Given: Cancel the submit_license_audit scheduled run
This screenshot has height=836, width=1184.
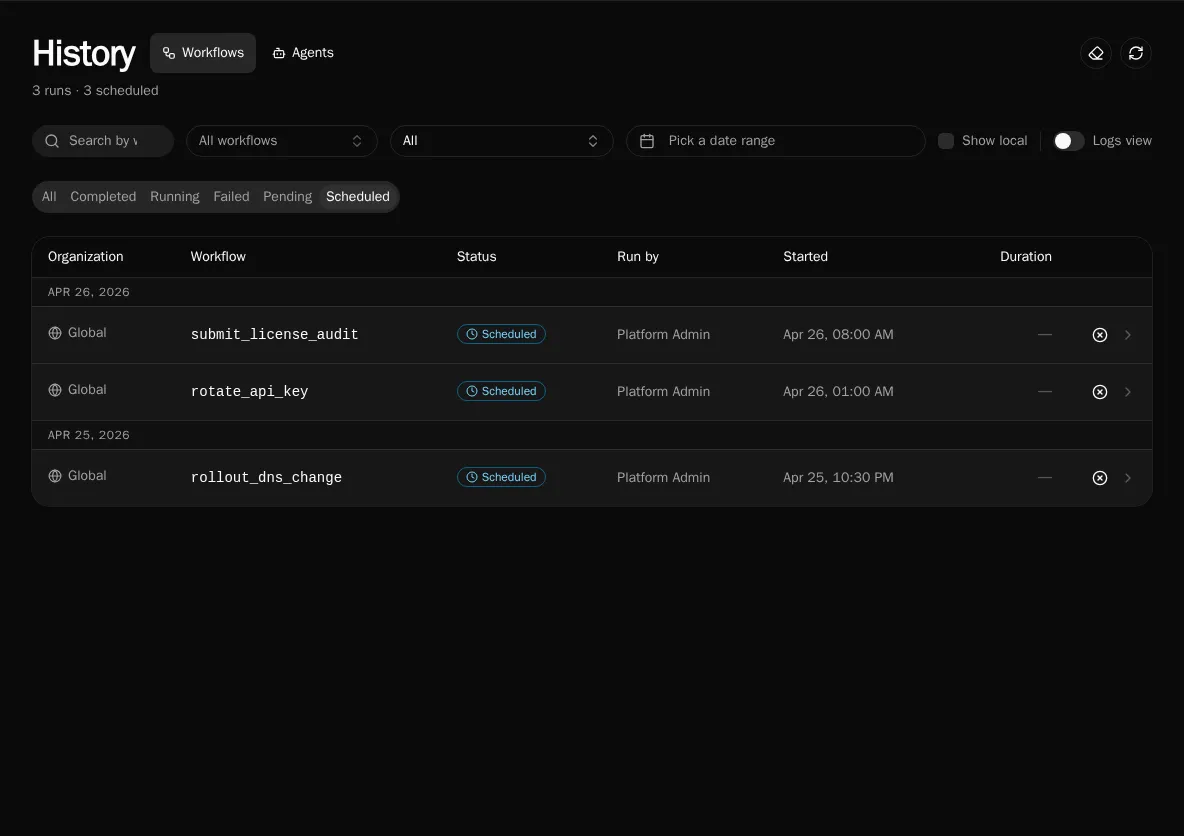Looking at the screenshot, I should (1099, 335).
